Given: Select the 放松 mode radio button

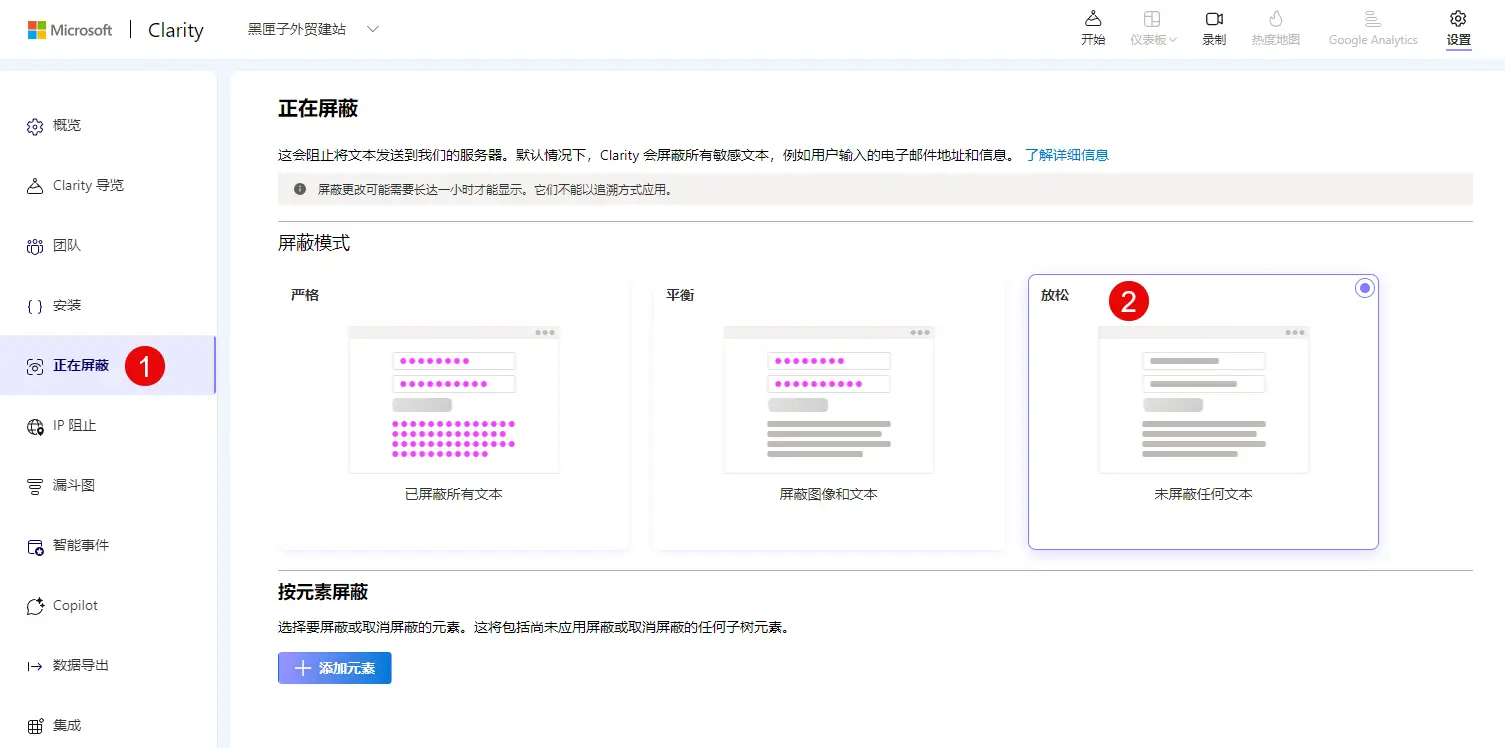Looking at the screenshot, I should point(1365,288).
